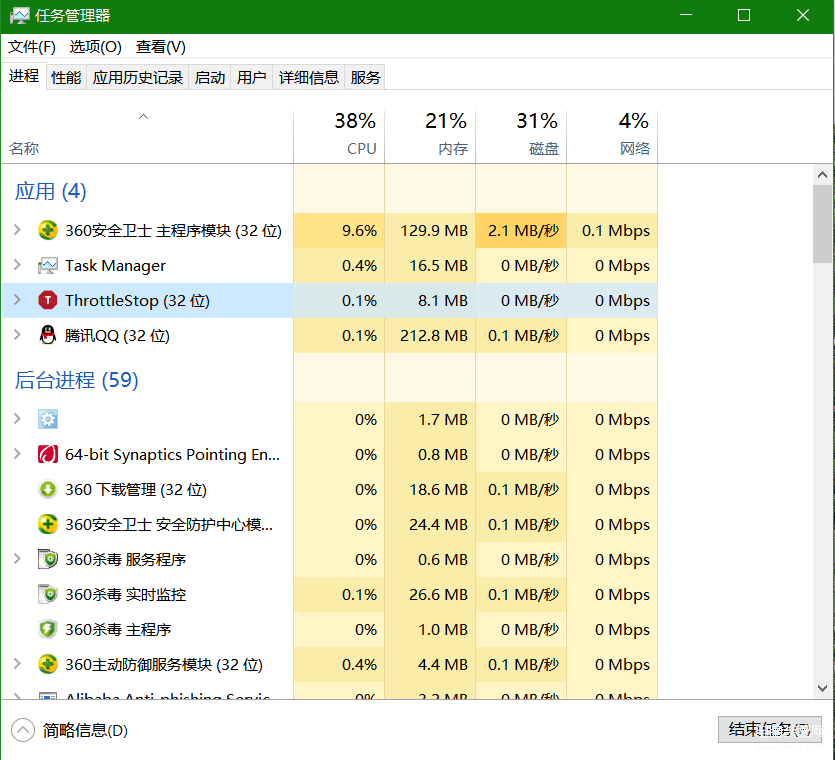Open the 选项(O) menu

point(96,47)
